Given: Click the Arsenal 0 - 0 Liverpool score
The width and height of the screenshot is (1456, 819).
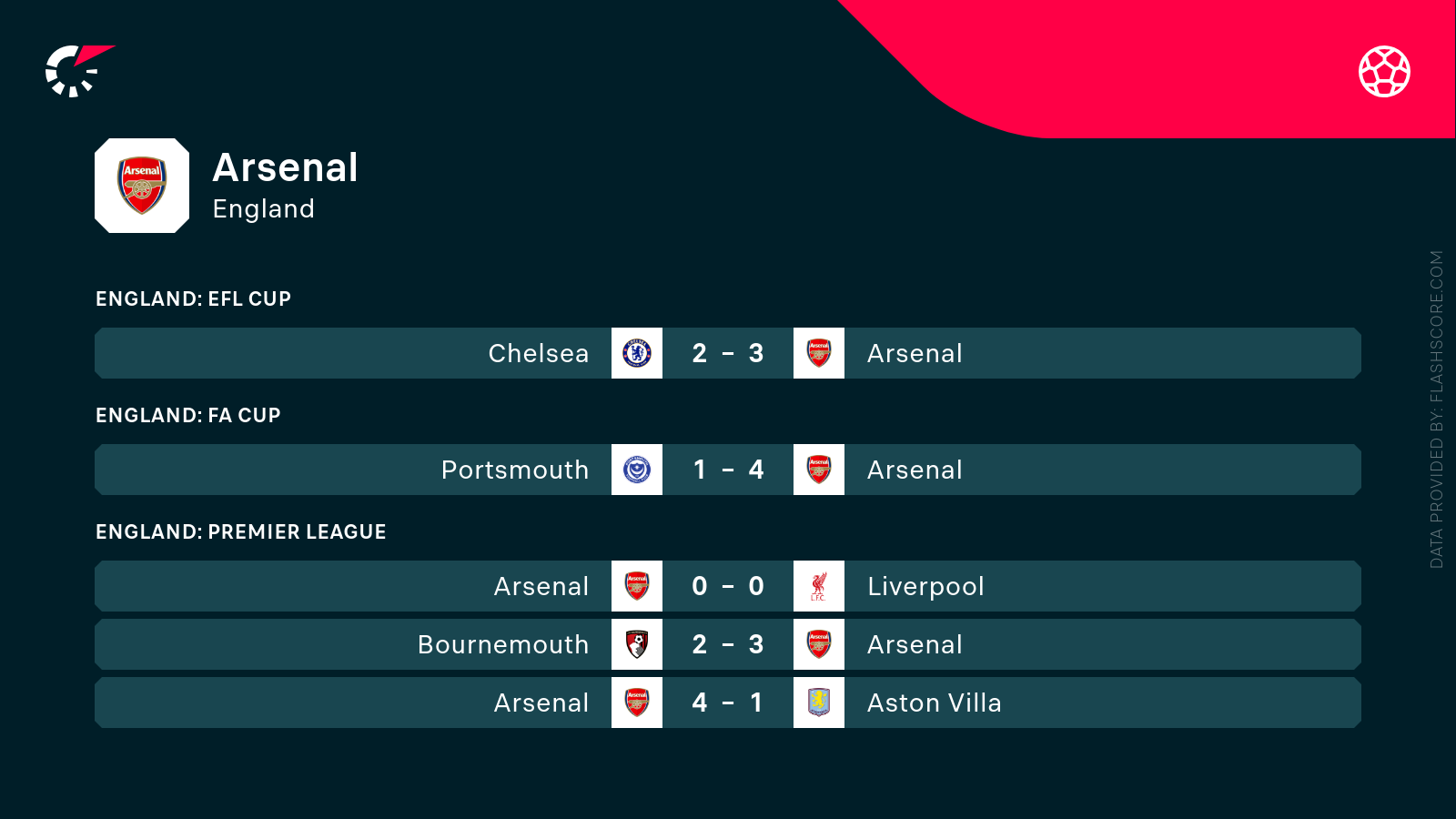Looking at the screenshot, I should 728,586.
